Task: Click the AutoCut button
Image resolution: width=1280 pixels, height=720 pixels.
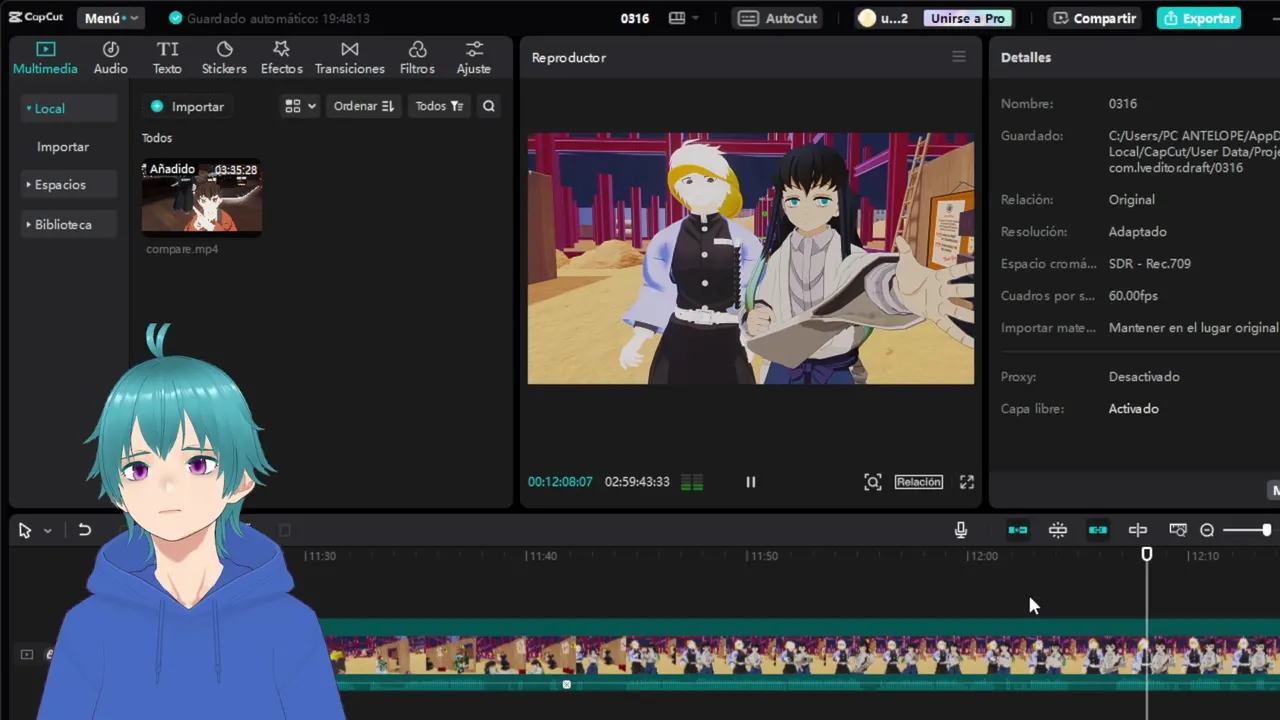Action: (779, 18)
